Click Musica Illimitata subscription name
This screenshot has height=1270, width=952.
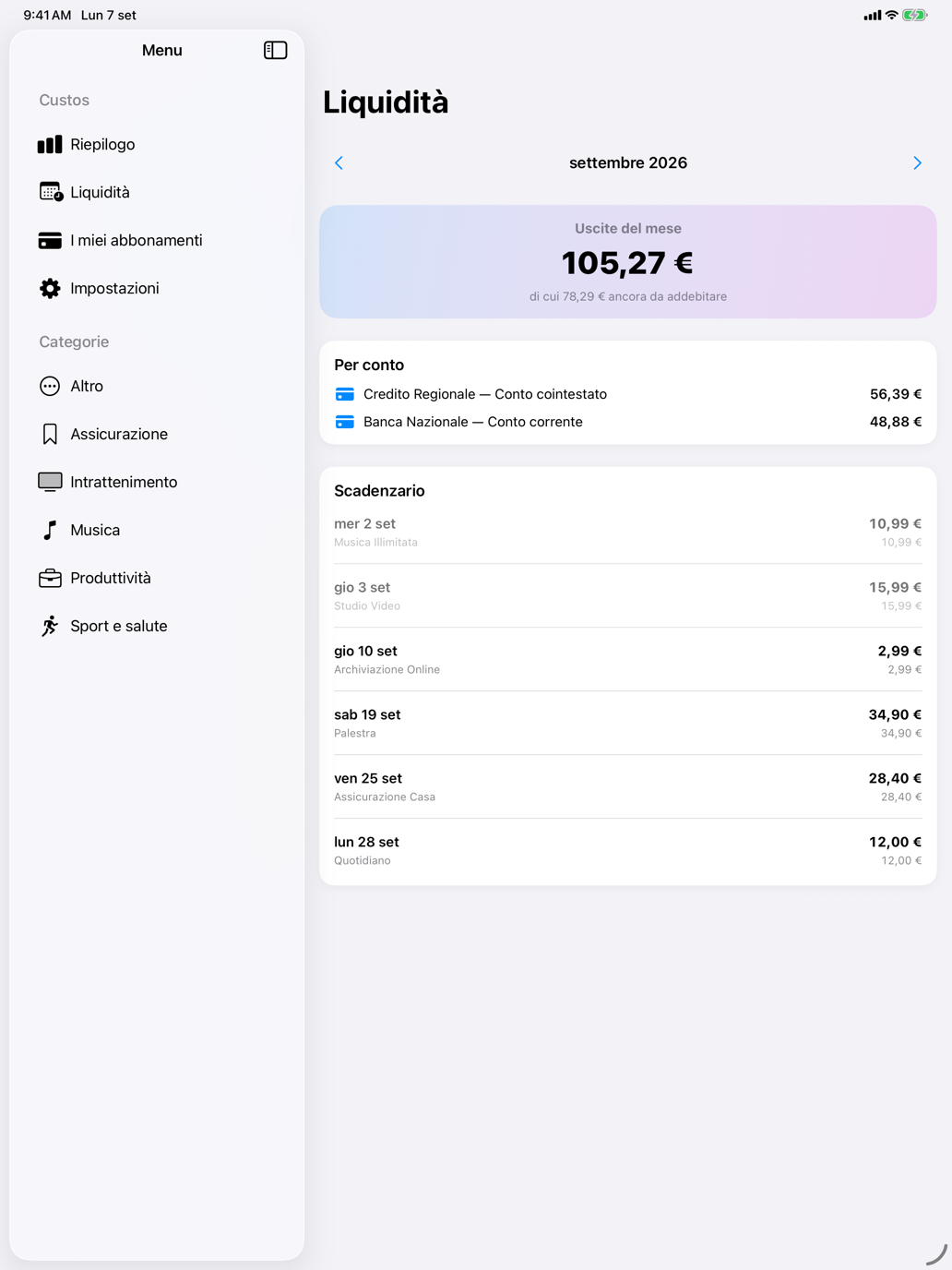coord(375,543)
